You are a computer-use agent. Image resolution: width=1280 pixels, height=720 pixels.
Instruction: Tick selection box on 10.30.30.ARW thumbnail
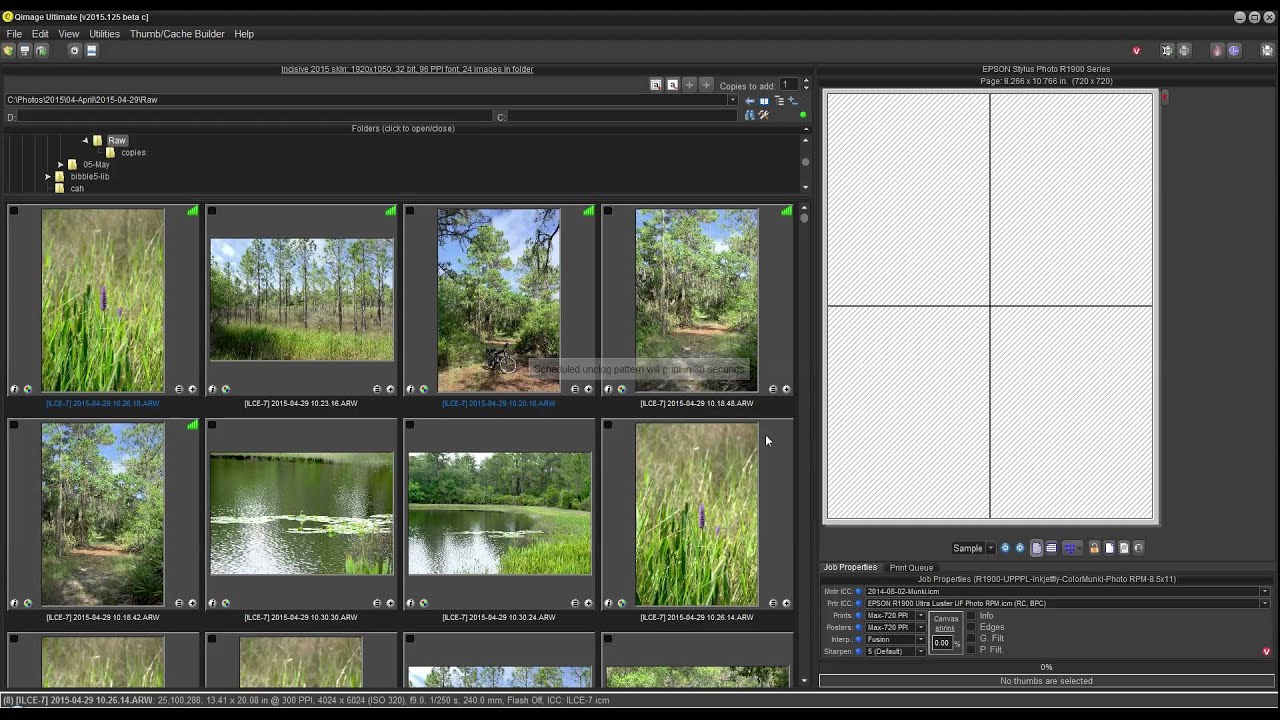[212, 425]
